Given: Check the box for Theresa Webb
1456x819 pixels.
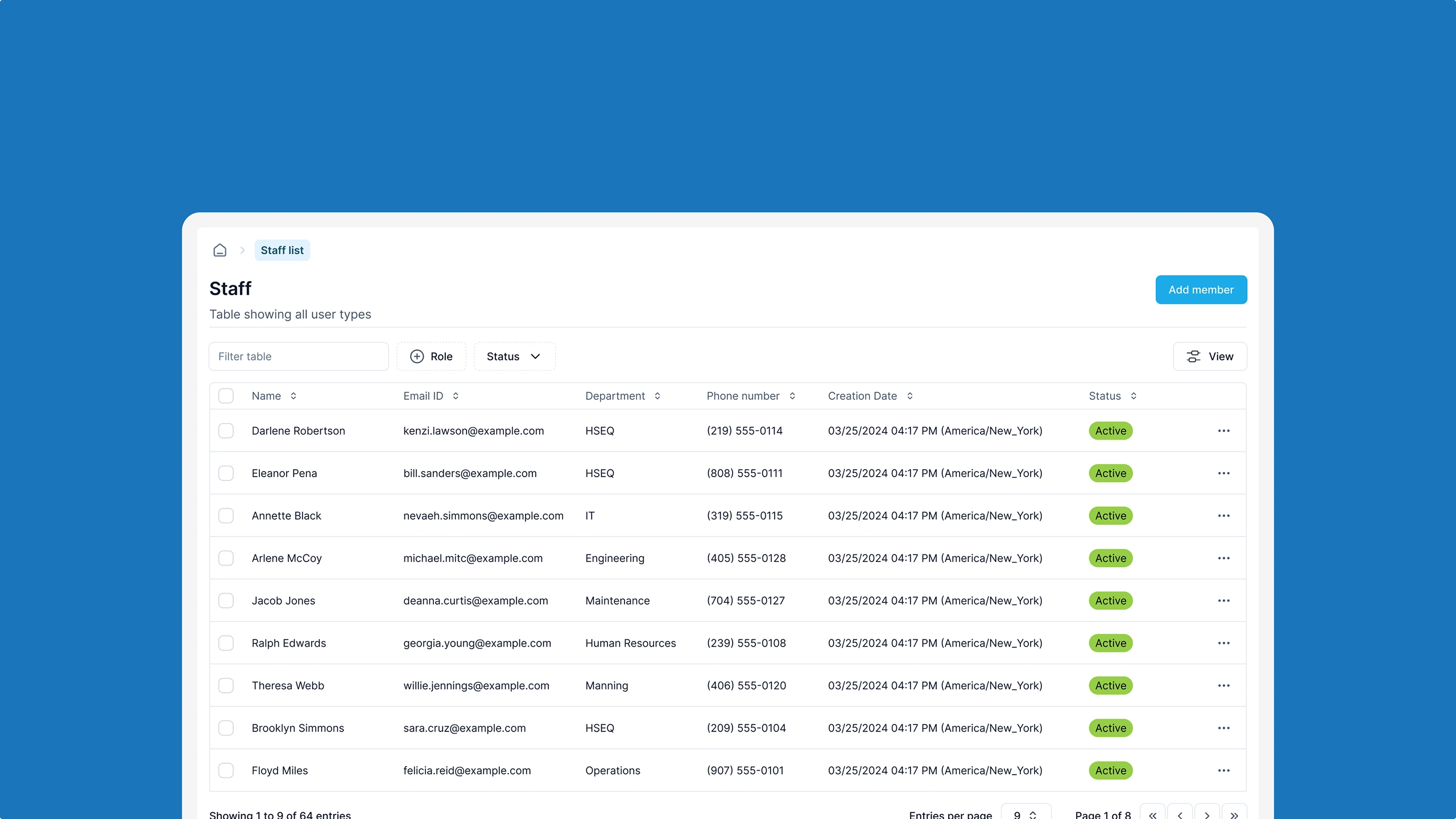Looking at the screenshot, I should click(226, 685).
